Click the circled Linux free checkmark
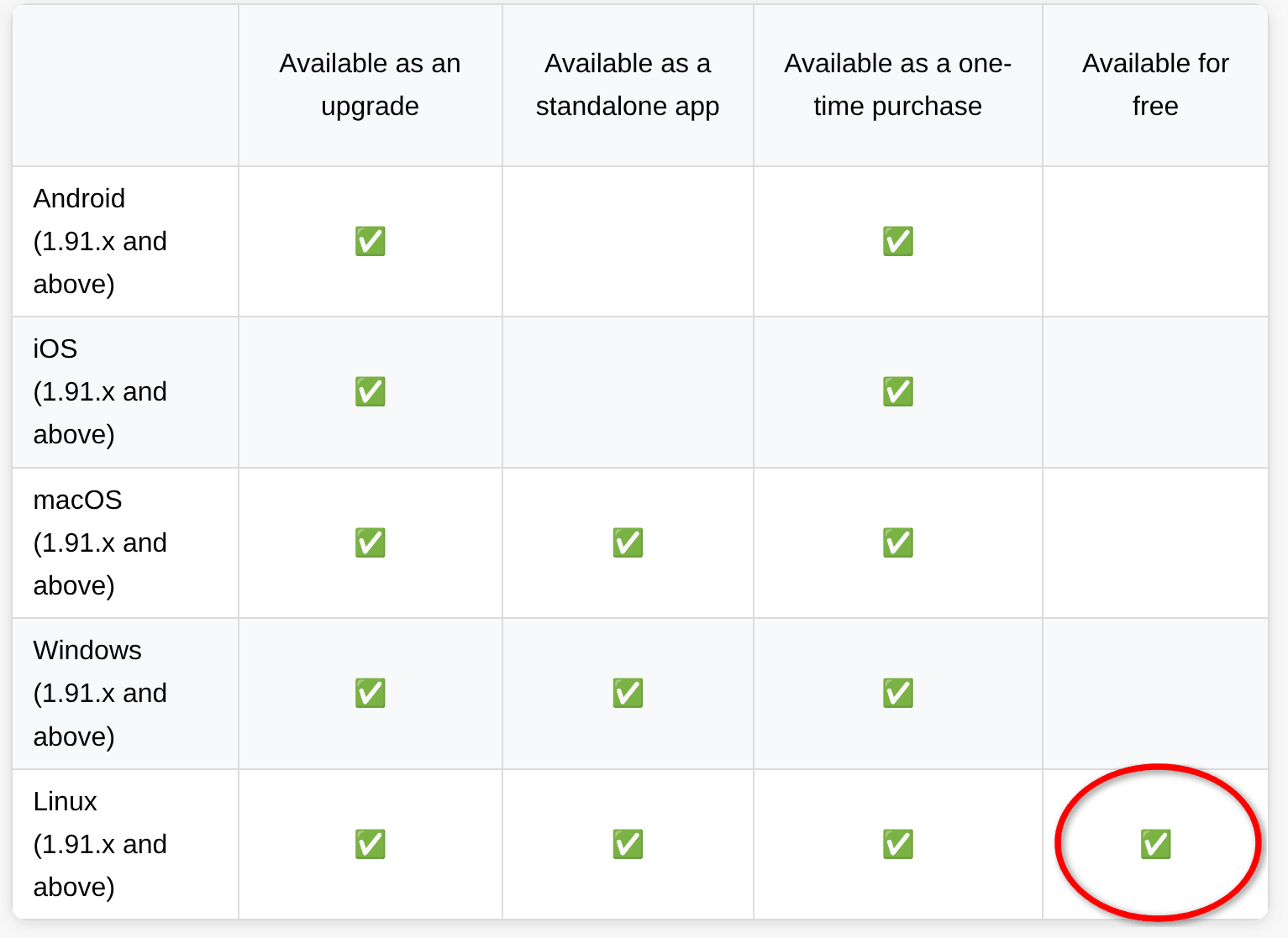Viewport: 1288px width, 938px height. click(x=1155, y=845)
